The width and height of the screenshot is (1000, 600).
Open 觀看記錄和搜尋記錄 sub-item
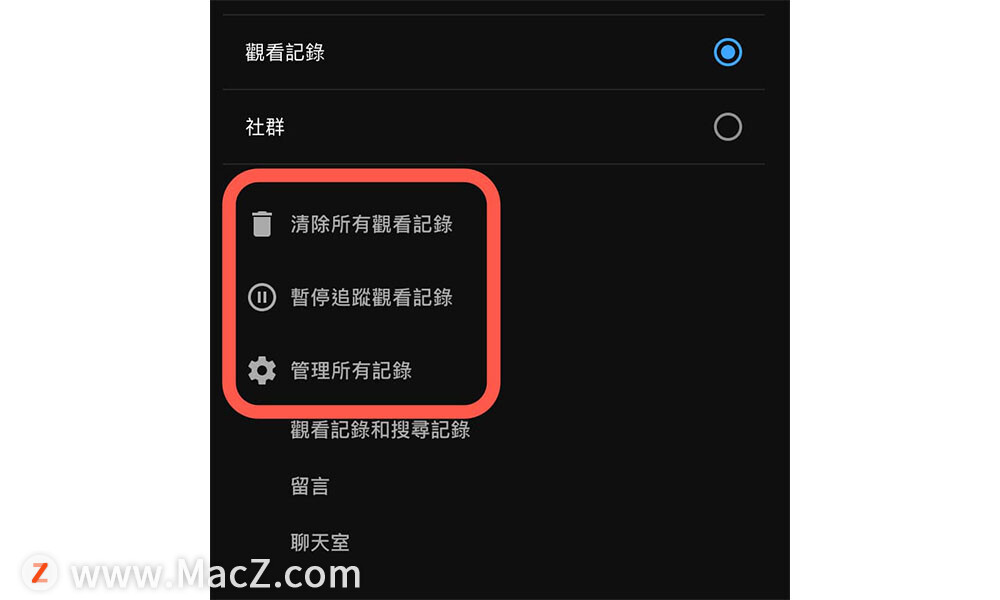(x=380, y=430)
